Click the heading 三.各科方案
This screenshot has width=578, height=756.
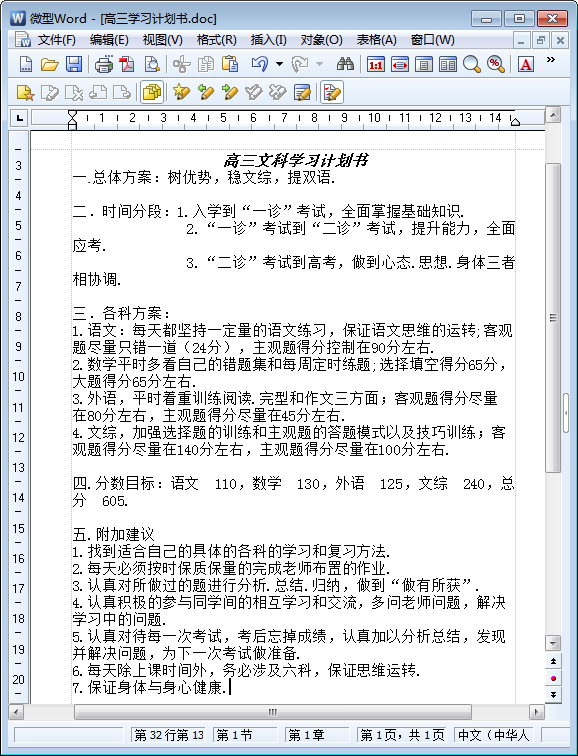tap(121, 314)
